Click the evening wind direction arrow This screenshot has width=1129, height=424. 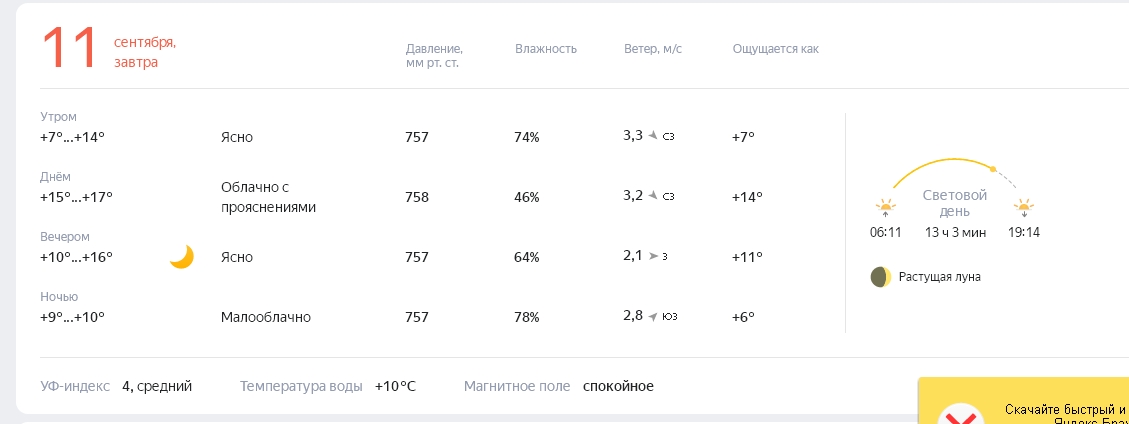pos(654,256)
